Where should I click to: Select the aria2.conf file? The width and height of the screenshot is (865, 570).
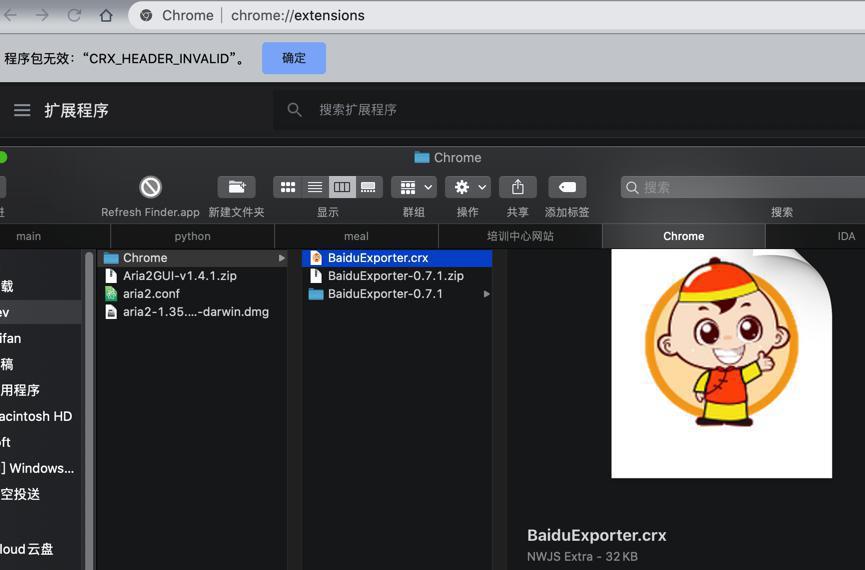[193, 294]
